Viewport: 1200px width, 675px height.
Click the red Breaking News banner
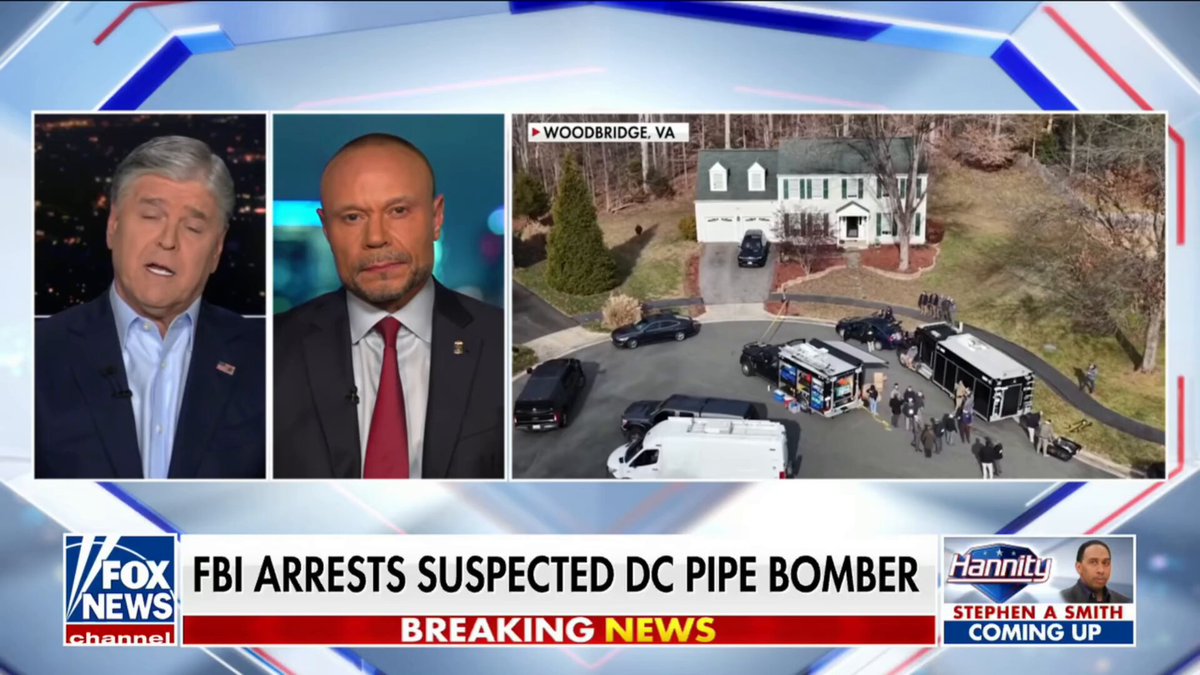pyautogui.click(x=557, y=629)
